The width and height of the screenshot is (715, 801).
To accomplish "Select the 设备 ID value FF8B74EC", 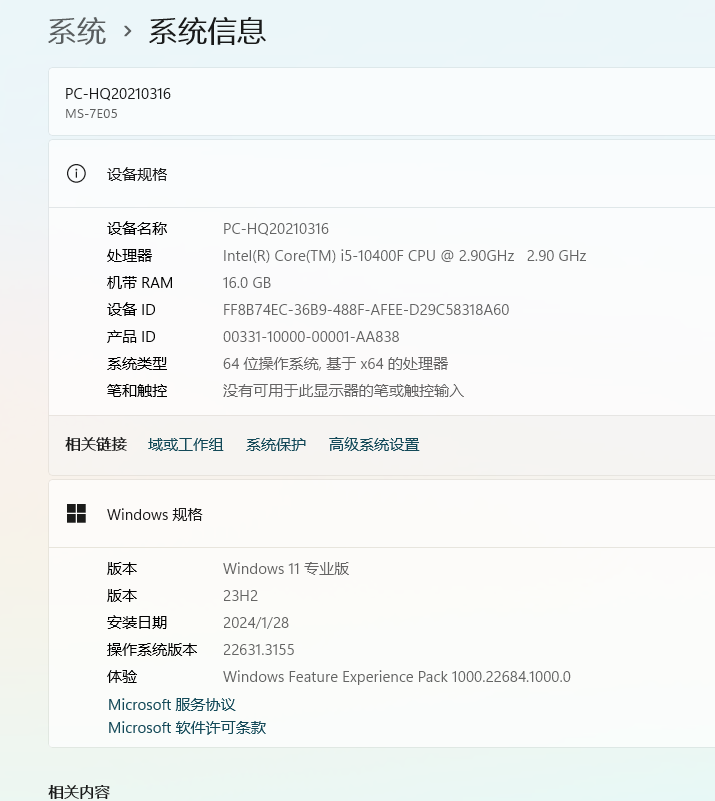I will [x=366, y=310].
